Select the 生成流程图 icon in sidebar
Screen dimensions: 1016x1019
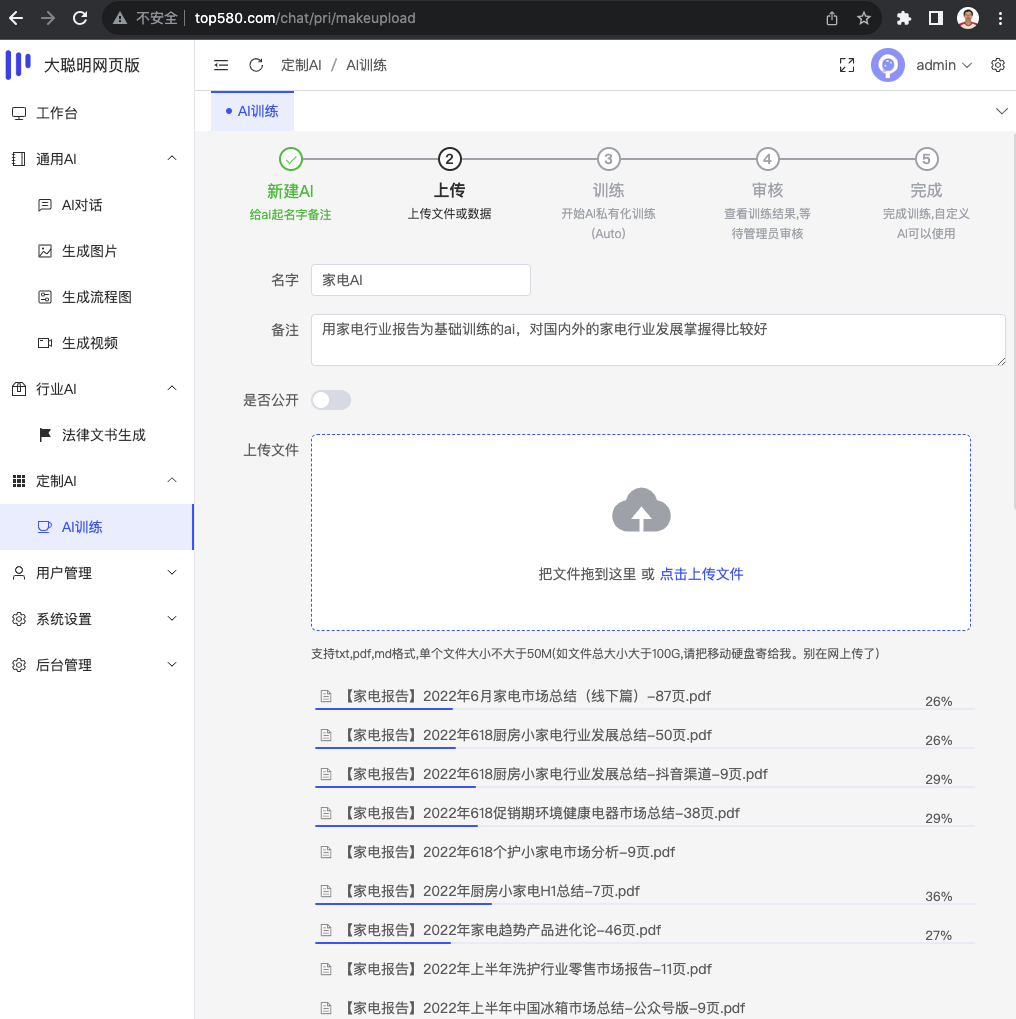pos(43,297)
